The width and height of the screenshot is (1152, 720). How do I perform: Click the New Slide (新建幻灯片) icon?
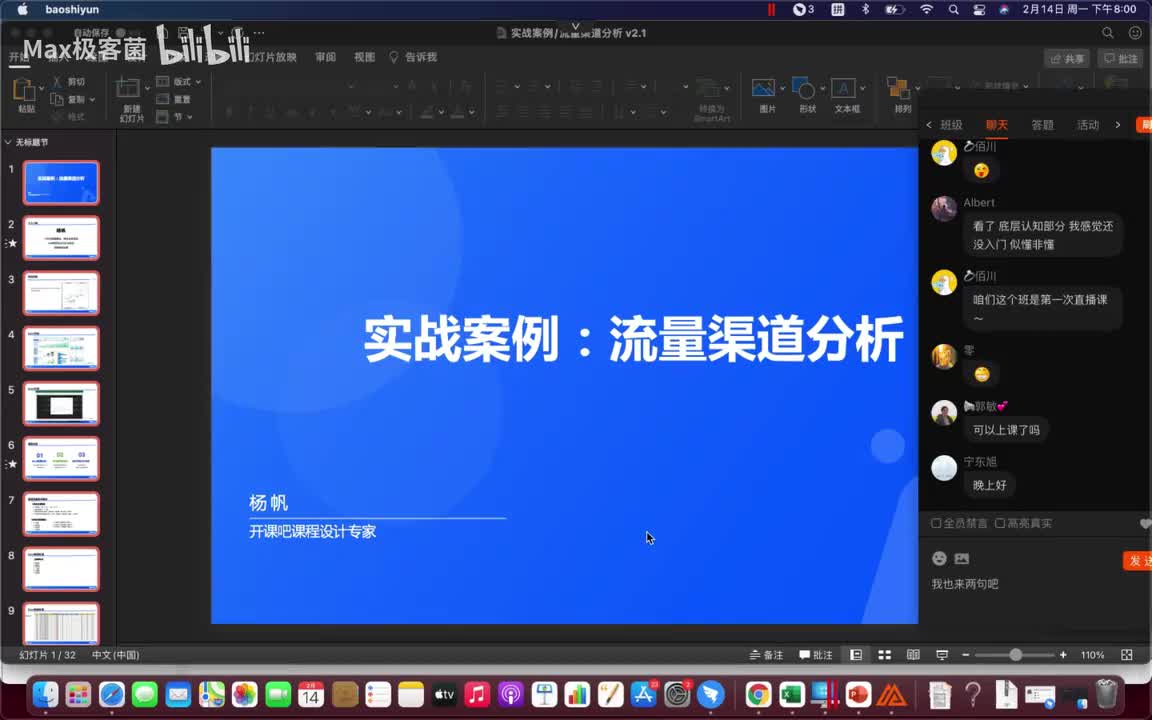(x=128, y=88)
